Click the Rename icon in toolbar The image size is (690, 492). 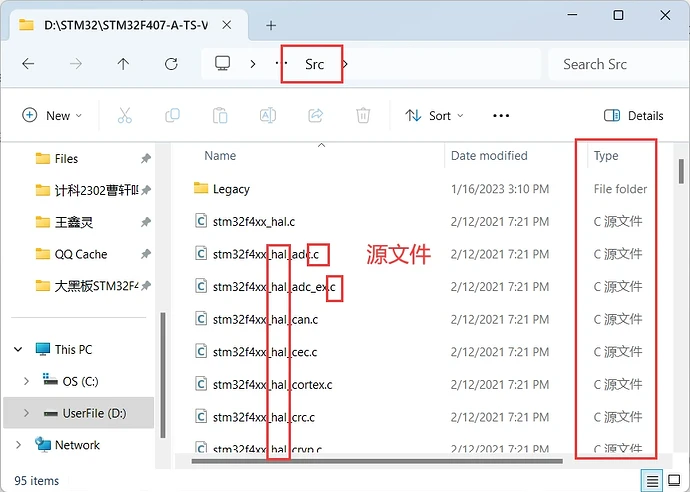click(x=268, y=115)
